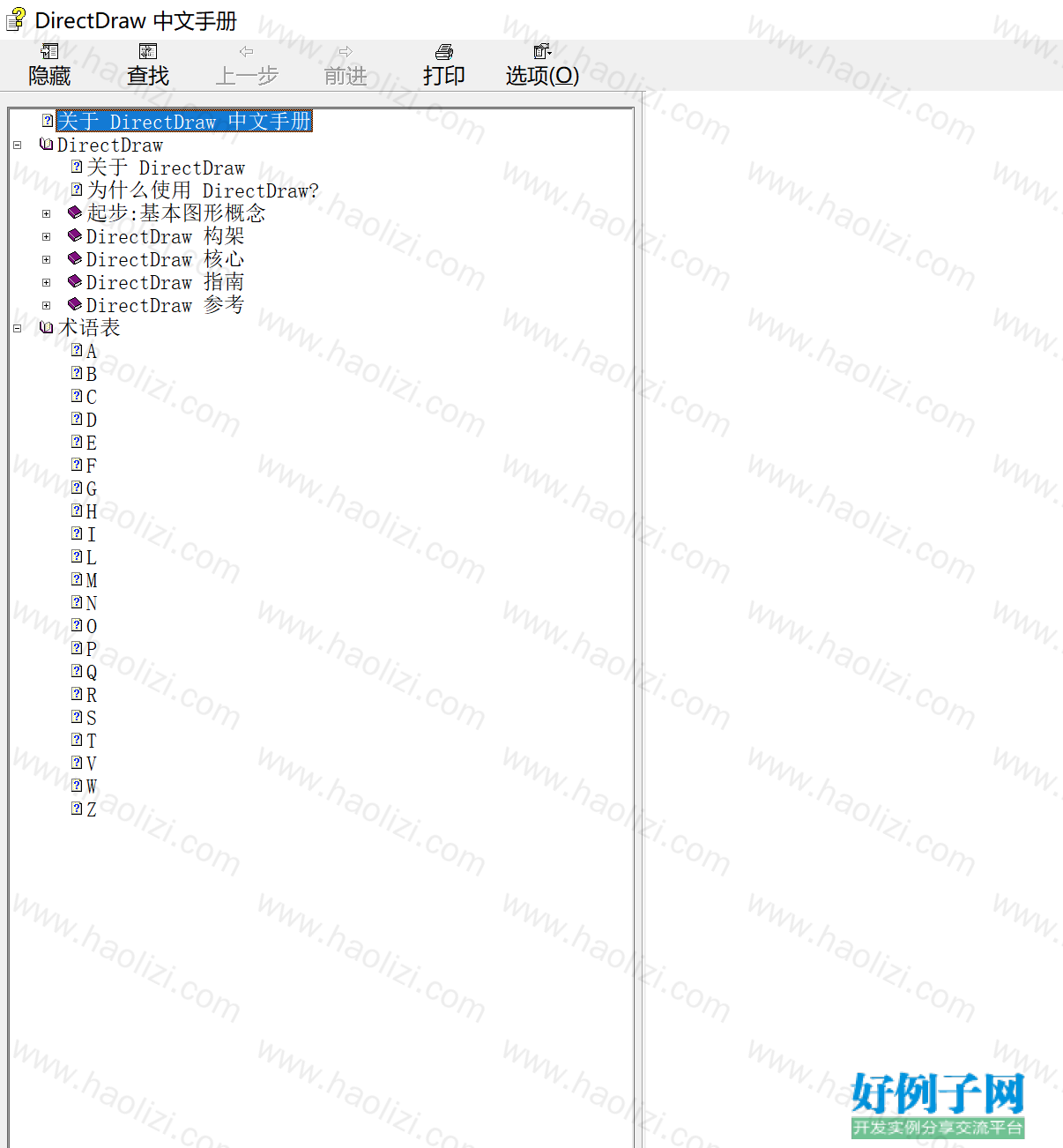Open glossary letter O
The height and width of the screenshot is (1148, 1063).
92,626
